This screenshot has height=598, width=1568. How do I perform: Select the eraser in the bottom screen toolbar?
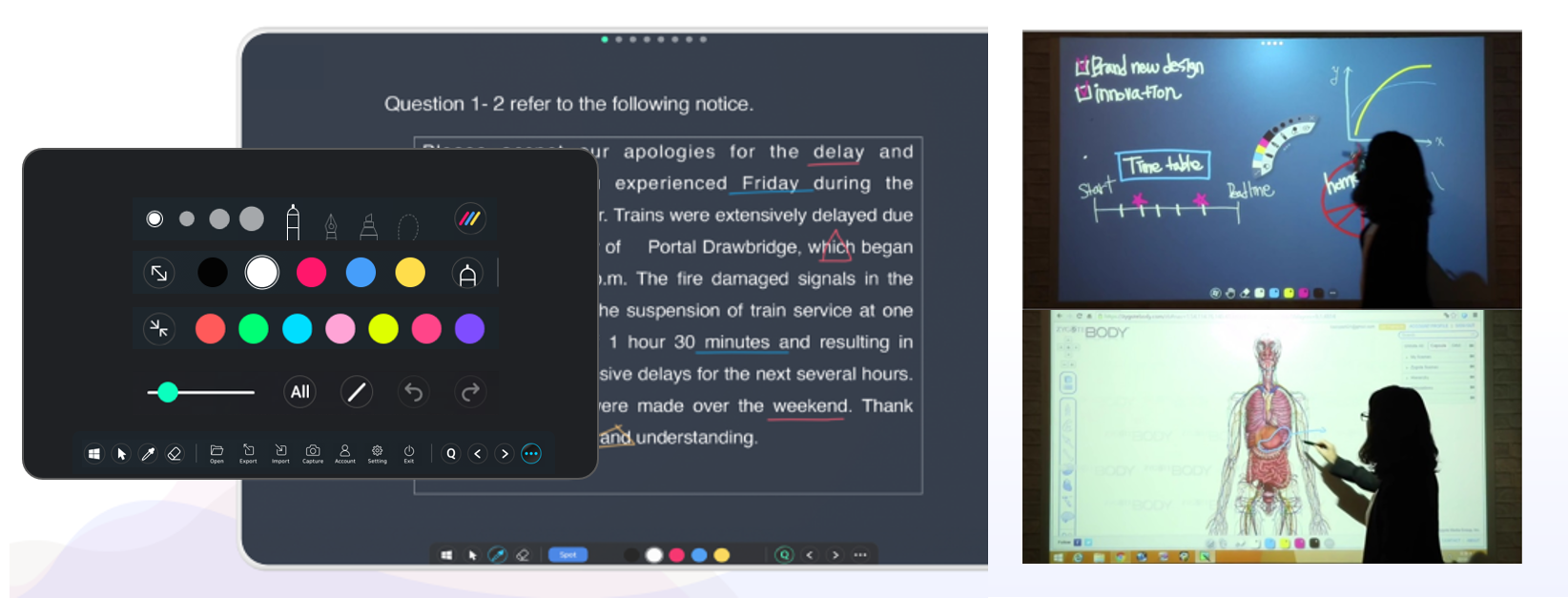(x=523, y=555)
